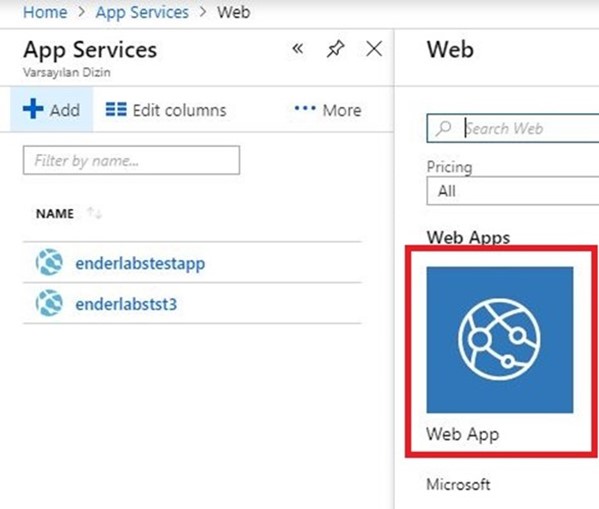The image size is (599, 509).
Task: Focus the Search Web field
Action: pyautogui.click(x=513, y=128)
